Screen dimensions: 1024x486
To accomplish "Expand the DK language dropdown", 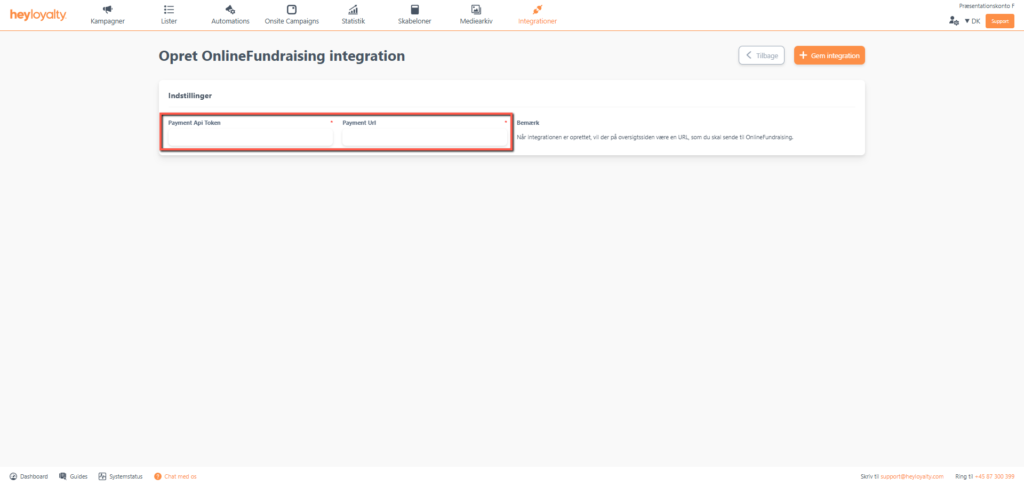I will 971,21.
